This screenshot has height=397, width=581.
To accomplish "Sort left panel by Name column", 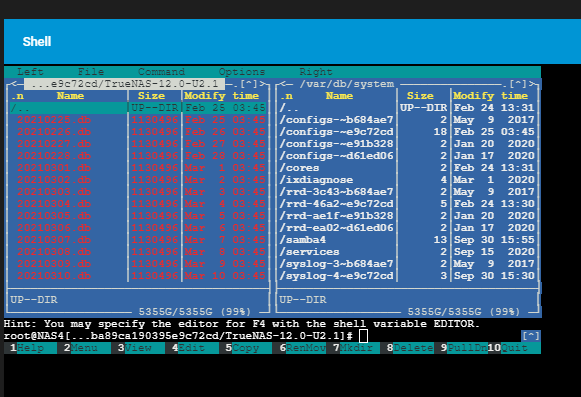I will tap(70, 96).
